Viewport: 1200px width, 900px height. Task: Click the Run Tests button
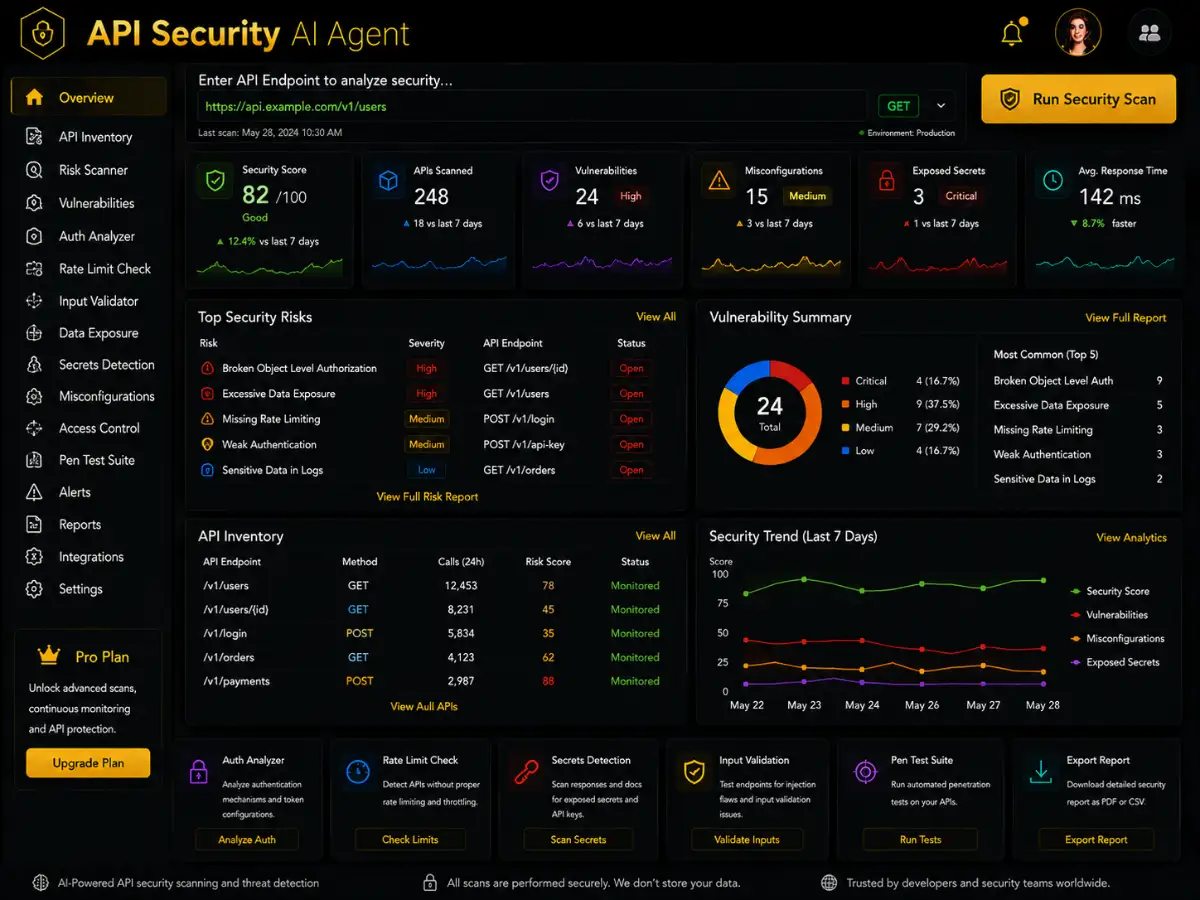pos(920,839)
